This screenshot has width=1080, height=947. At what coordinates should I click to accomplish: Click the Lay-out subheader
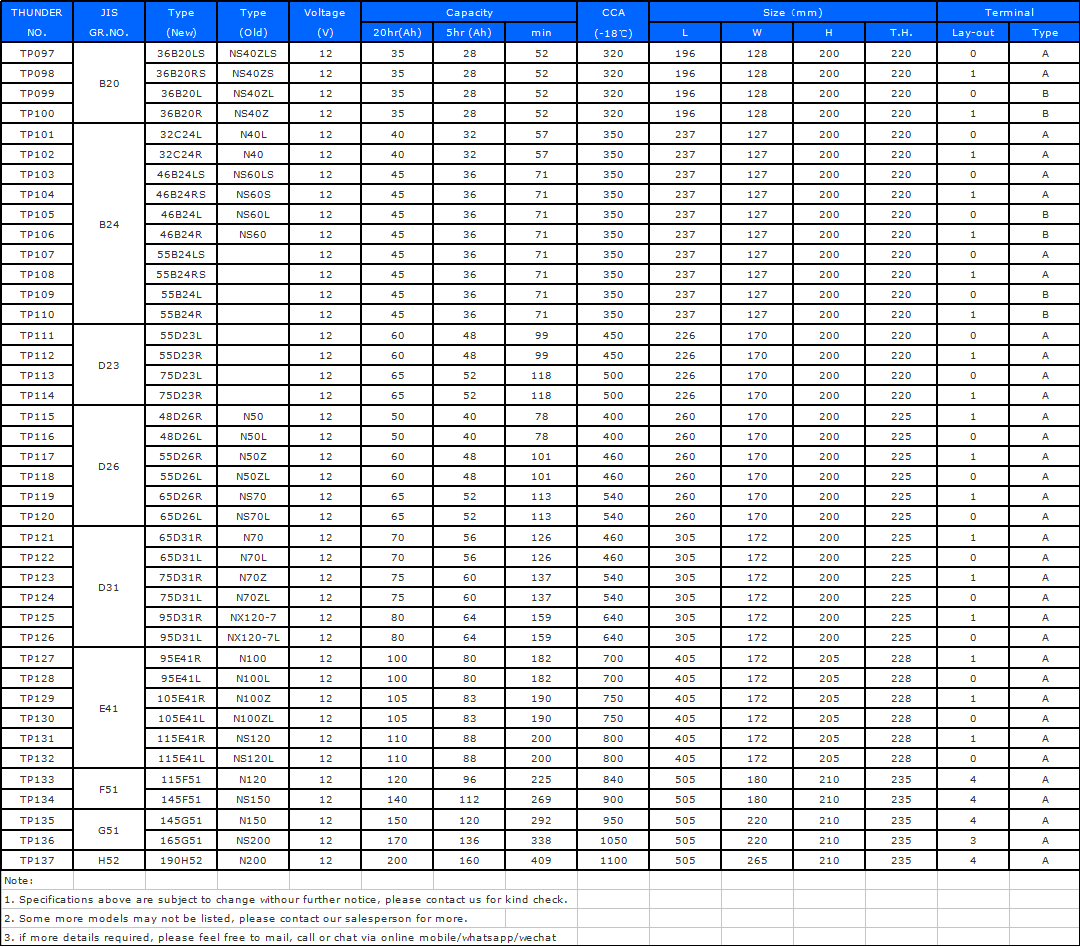pyautogui.click(x=973, y=32)
